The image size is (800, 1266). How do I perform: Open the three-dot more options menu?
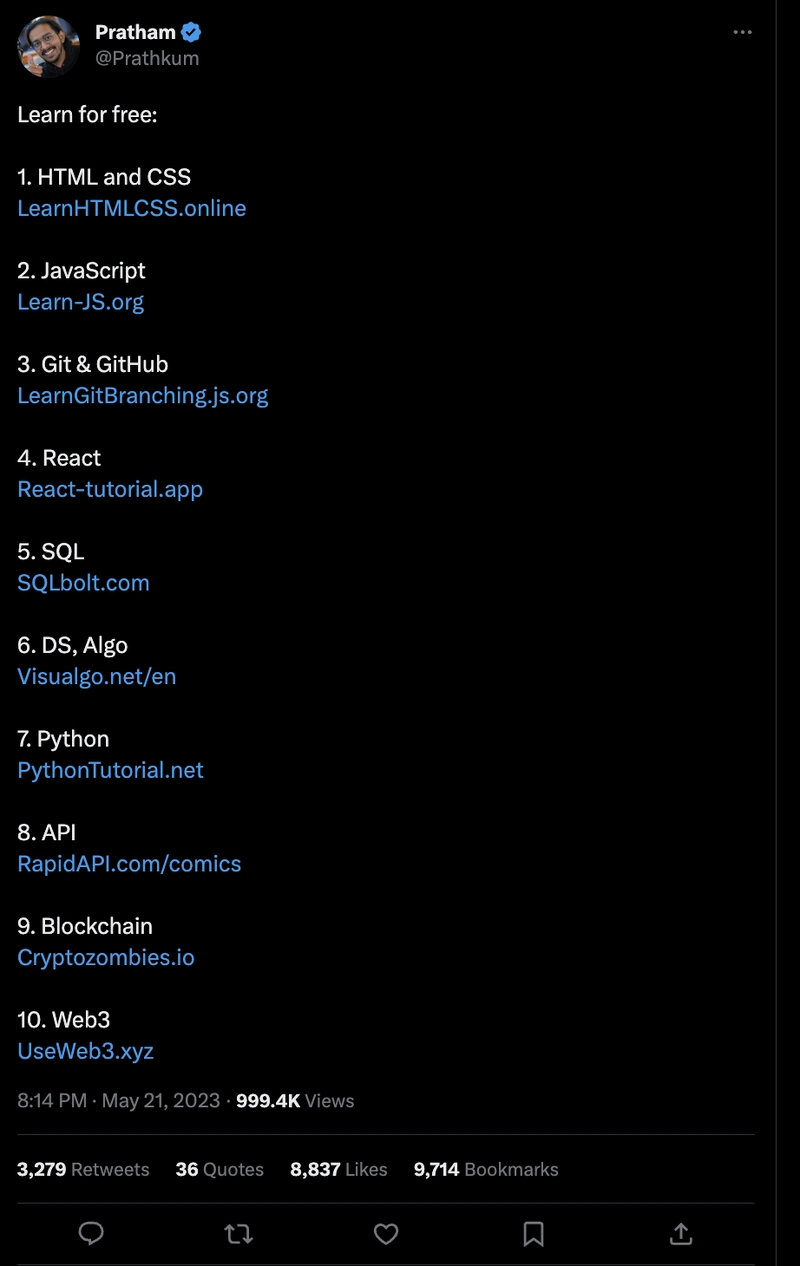[742, 32]
